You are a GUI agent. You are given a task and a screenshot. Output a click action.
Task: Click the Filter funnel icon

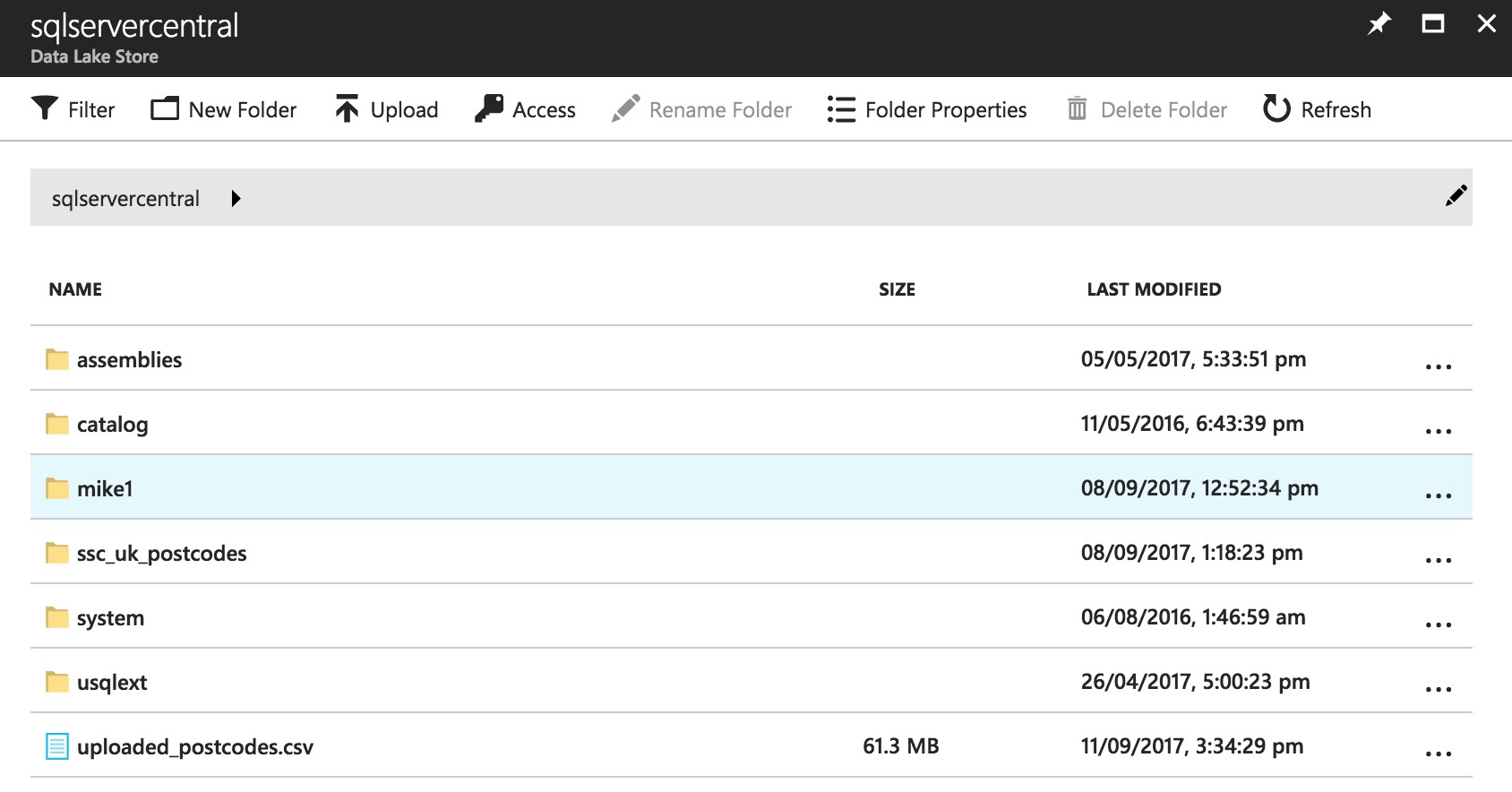pyautogui.click(x=45, y=108)
